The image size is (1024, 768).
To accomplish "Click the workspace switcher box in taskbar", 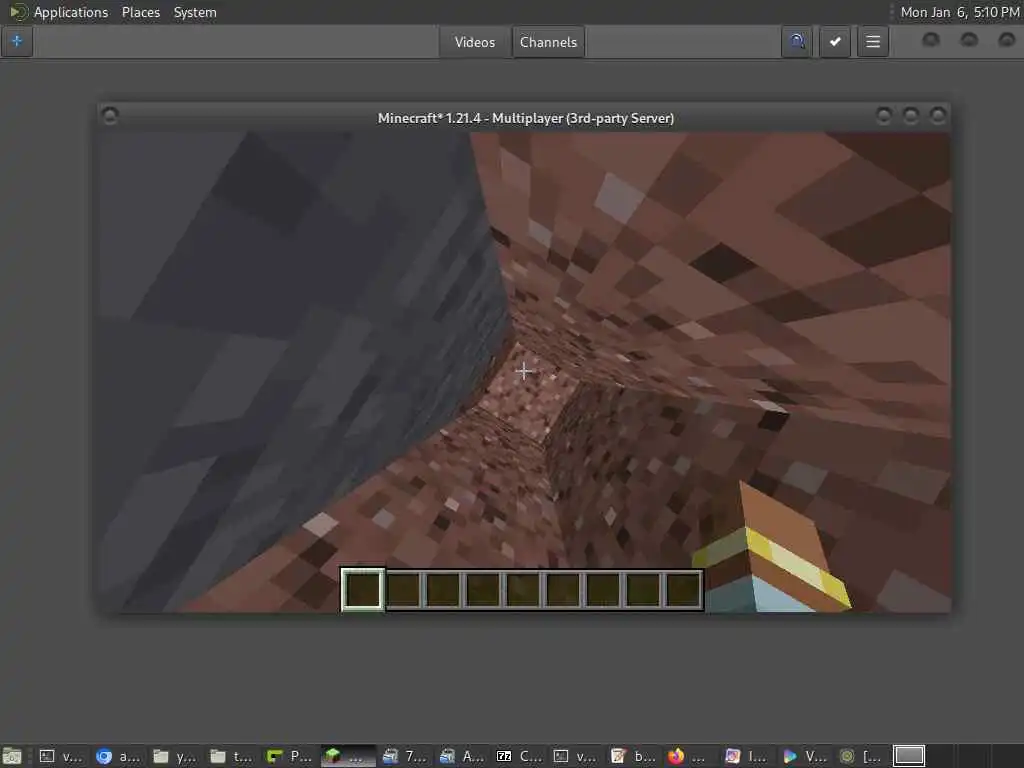I will point(909,756).
